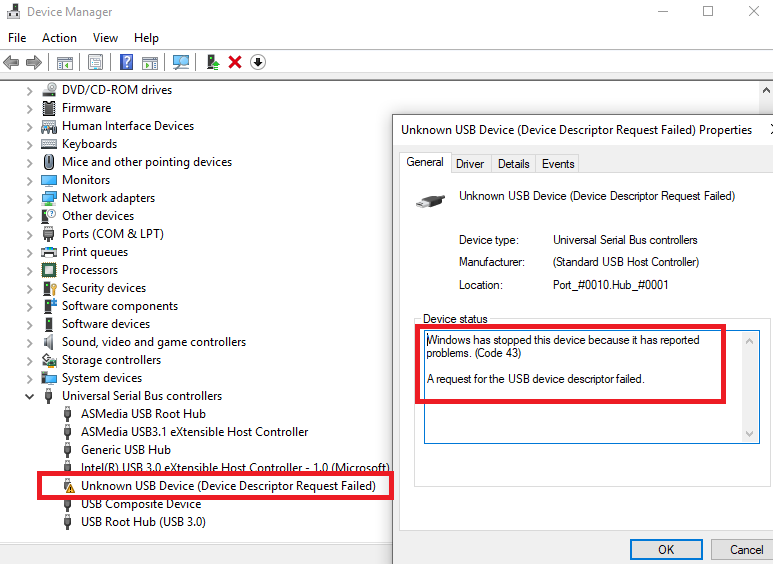Click the Update device driver icon
This screenshot has height=564, width=773.
pos(213,62)
